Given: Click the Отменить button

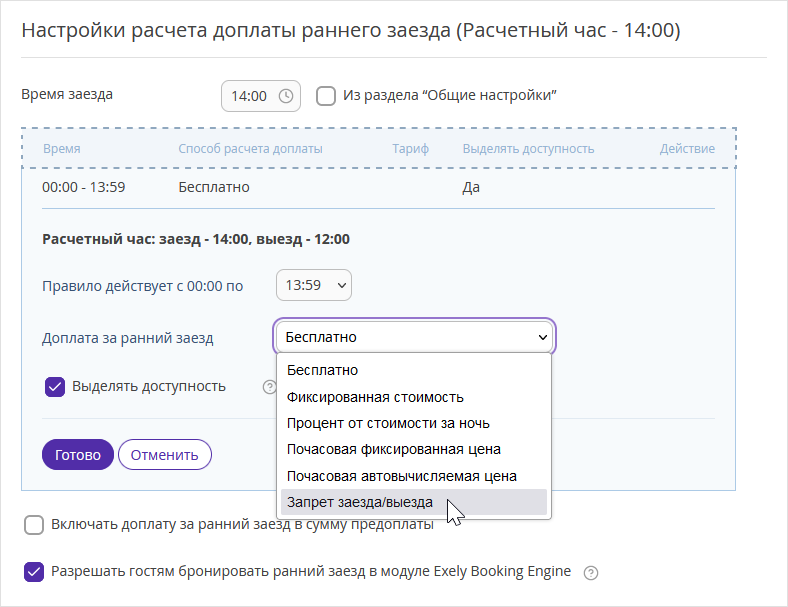Looking at the screenshot, I should coord(165,455).
